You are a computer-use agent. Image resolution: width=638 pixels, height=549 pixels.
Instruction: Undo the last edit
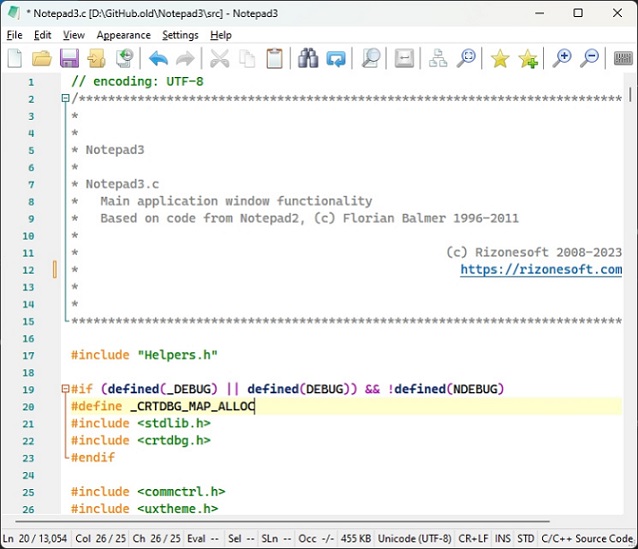(158, 59)
